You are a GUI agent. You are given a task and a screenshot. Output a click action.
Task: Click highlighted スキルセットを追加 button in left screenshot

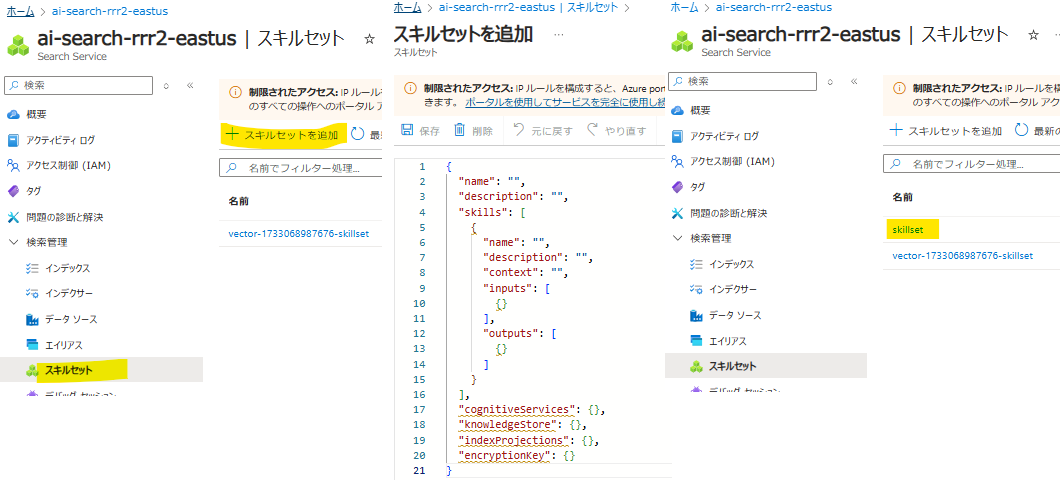[284, 135]
